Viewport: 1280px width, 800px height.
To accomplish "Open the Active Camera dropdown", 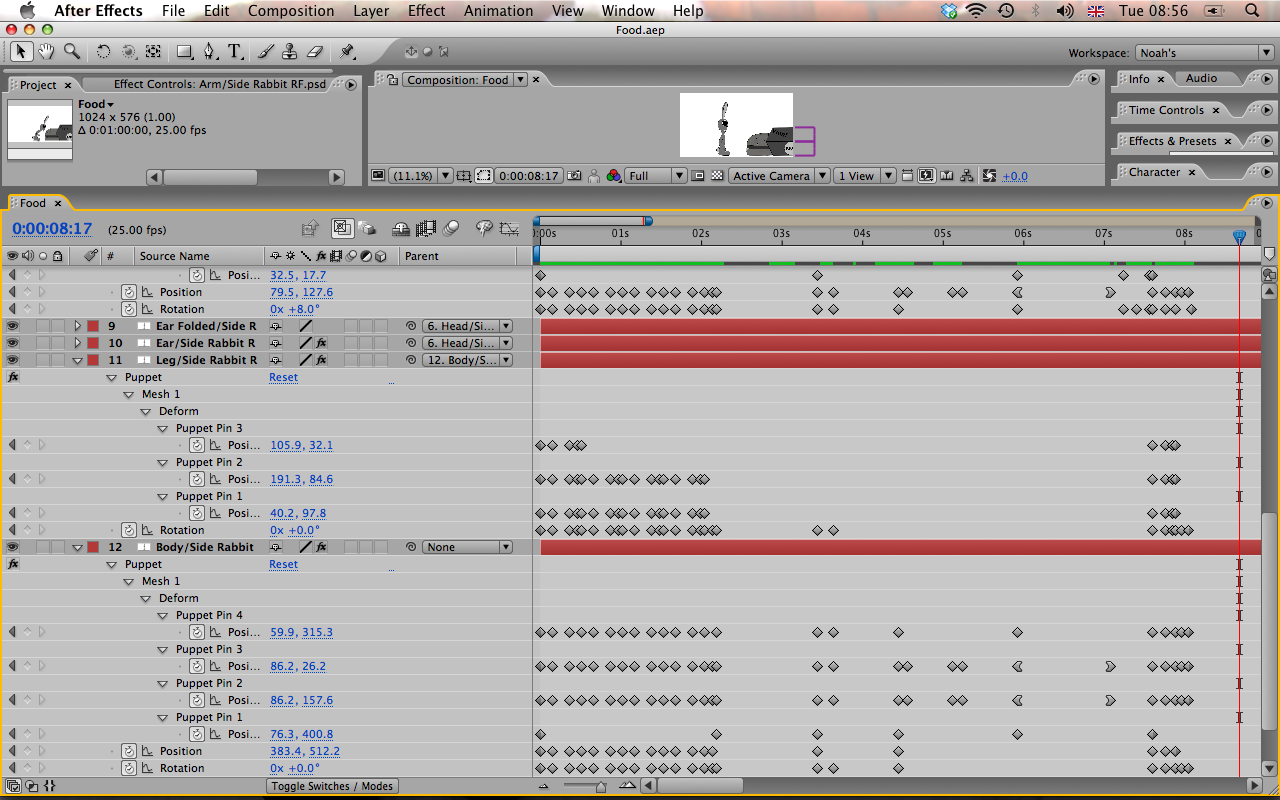I will [x=780, y=176].
